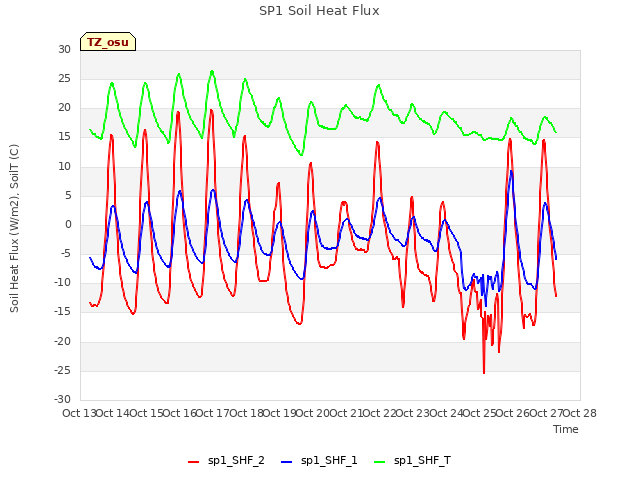Image resolution: width=640 pixels, height=480 pixels.
Task: Toggle sp1_SHF_T legend entry
Action: pos(413,461)
